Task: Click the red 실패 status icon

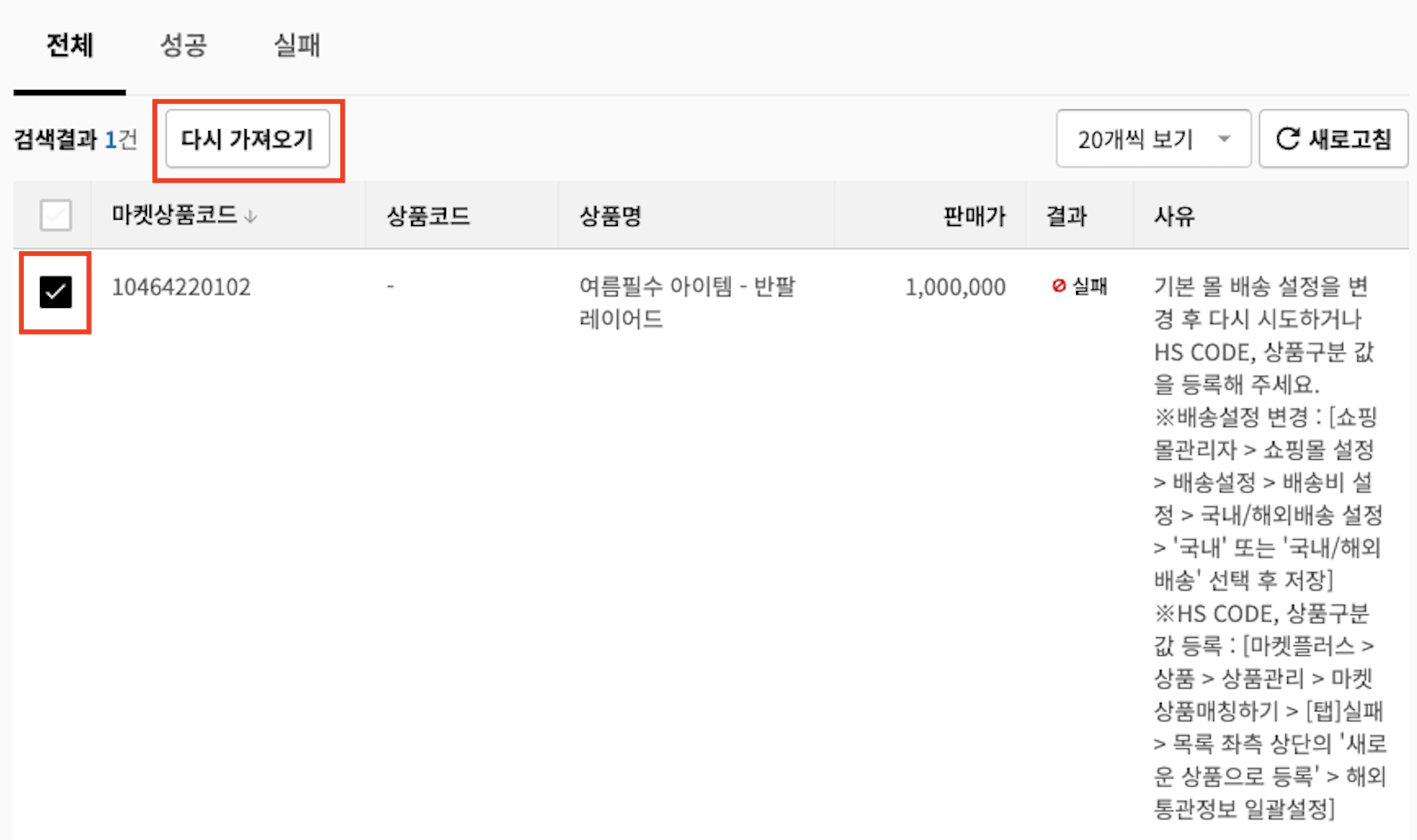Action: (1058, 286)
